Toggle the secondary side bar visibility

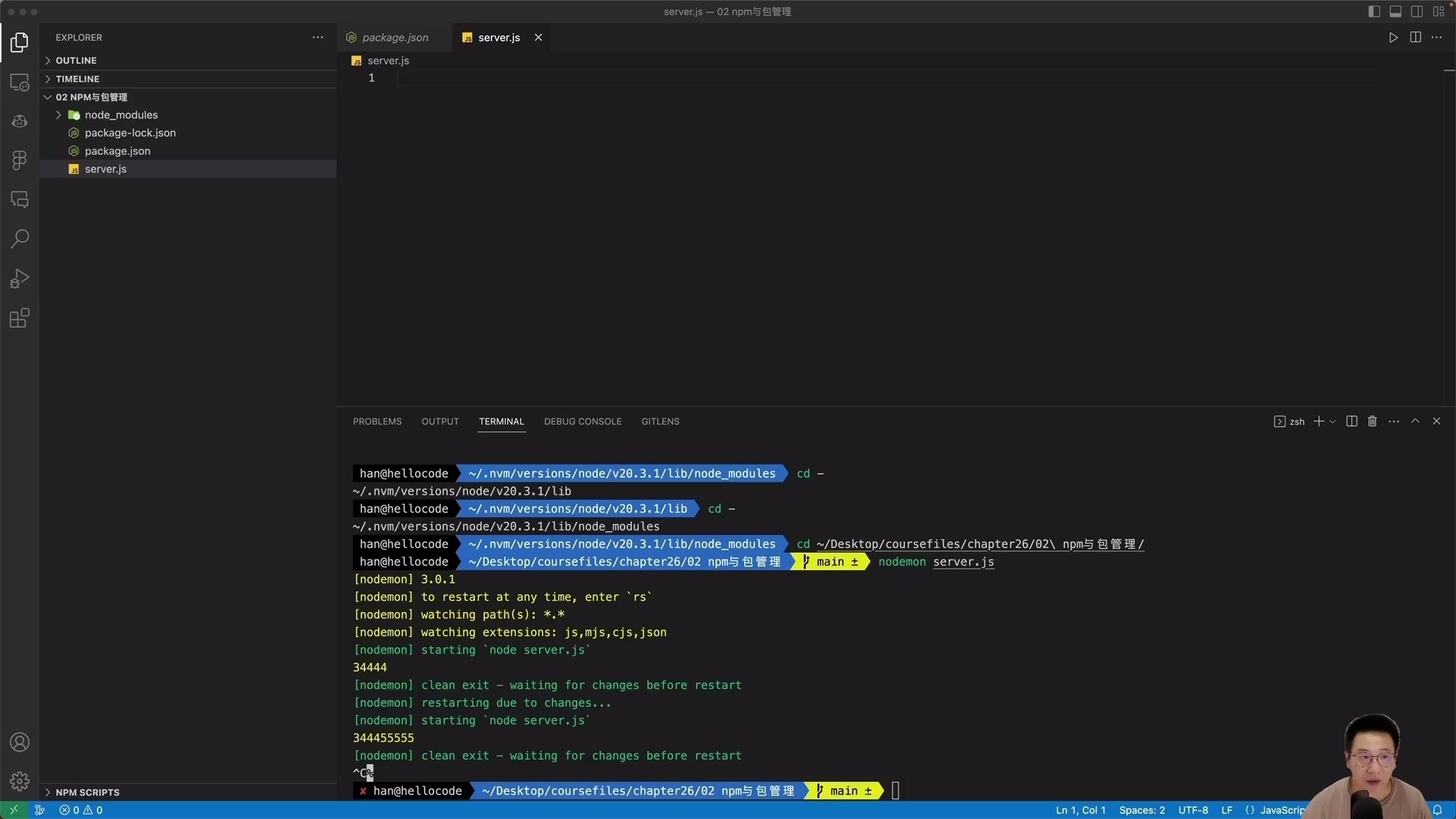point(1417,11)
